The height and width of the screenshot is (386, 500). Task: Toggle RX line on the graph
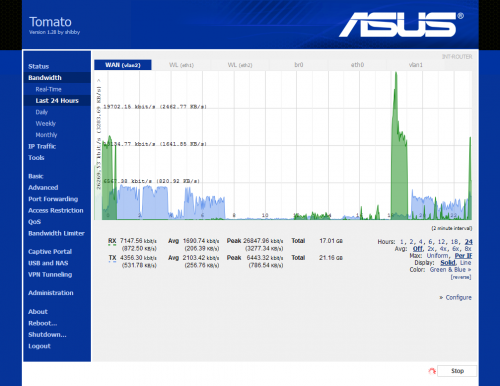(x=112, y=241)
